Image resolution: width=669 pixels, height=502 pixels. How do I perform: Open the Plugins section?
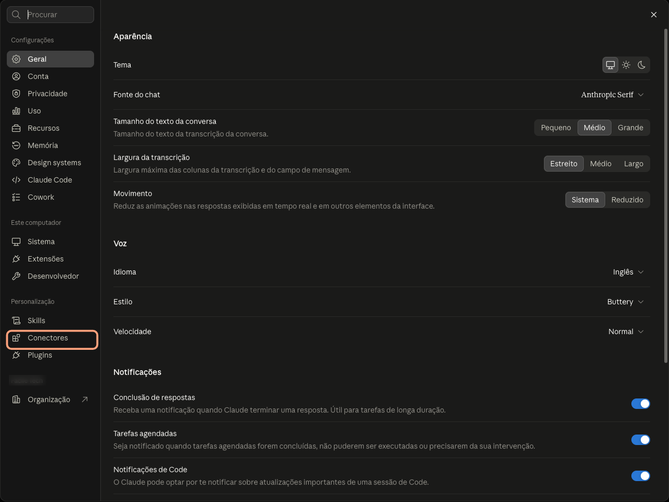click(50, 355)
